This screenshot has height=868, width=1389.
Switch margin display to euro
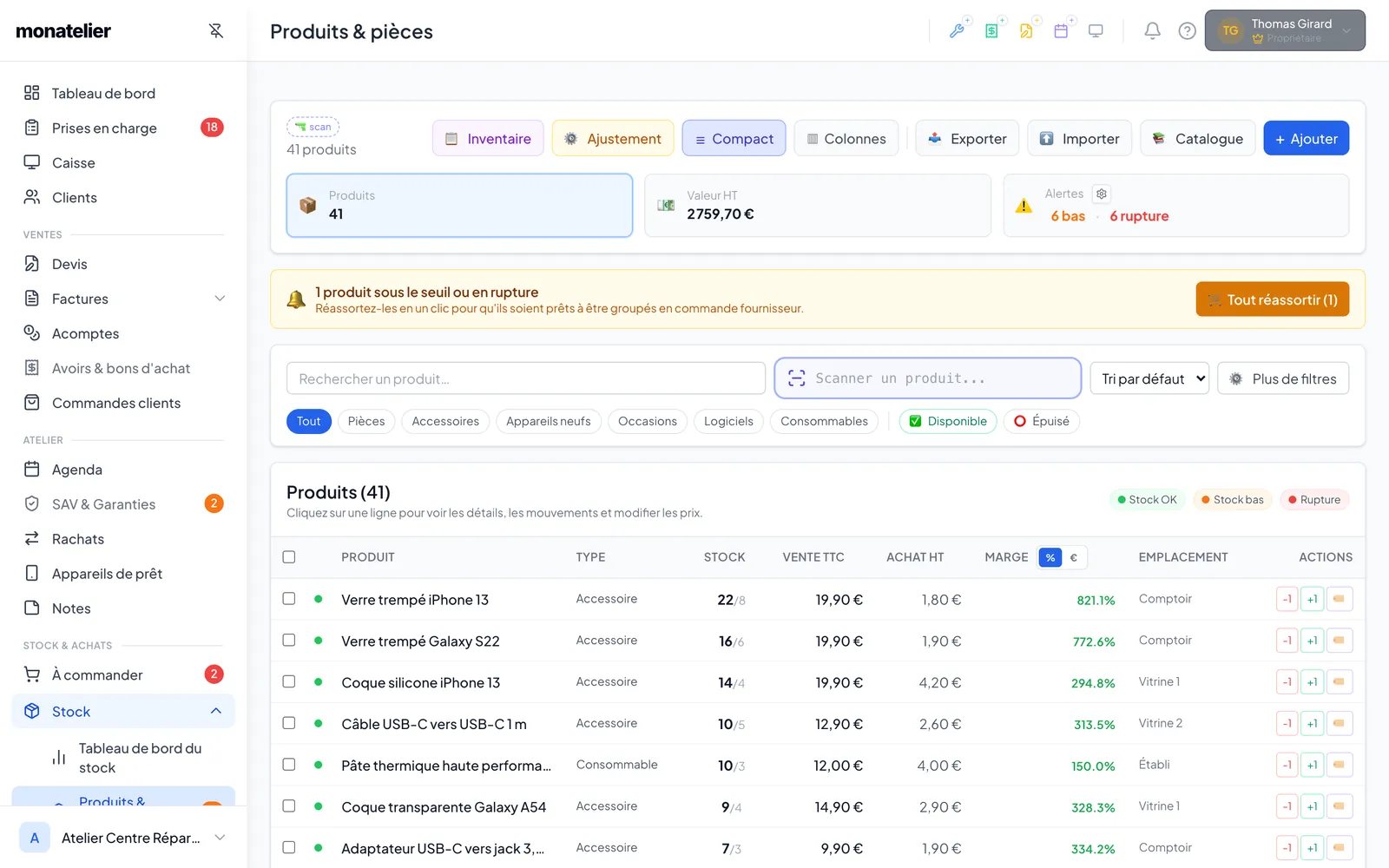coord(1074,557)
